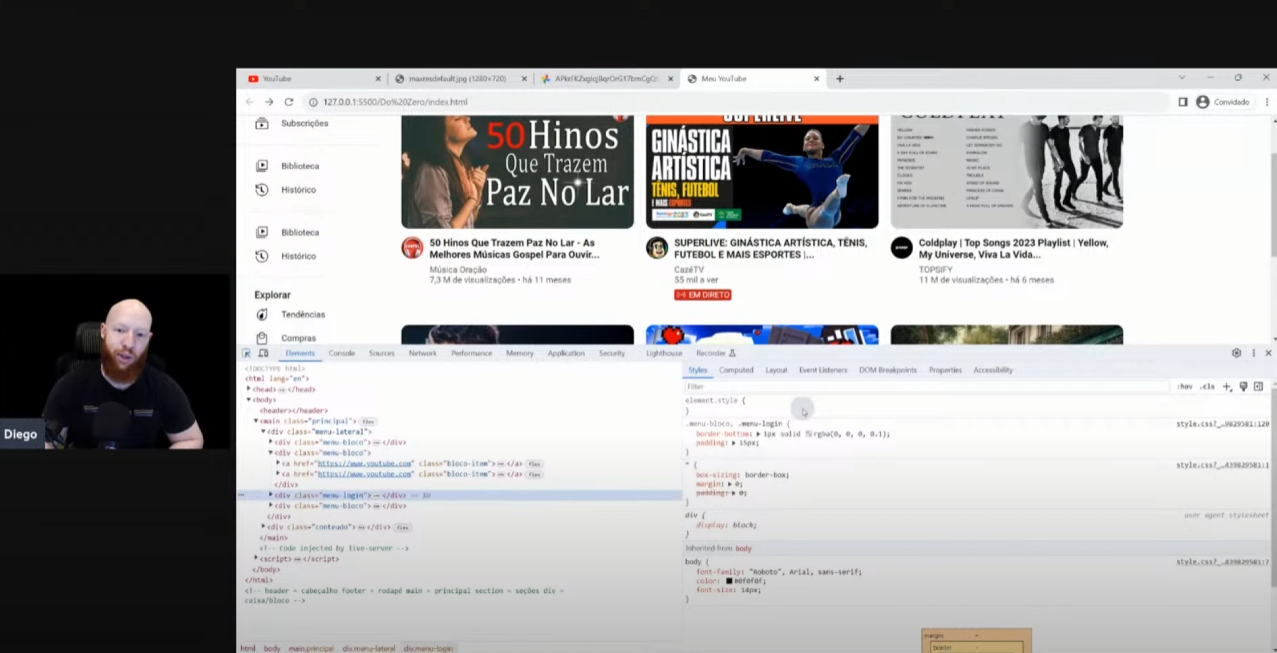
Task: Switch to the Sources panel
Action: (382, 353)
